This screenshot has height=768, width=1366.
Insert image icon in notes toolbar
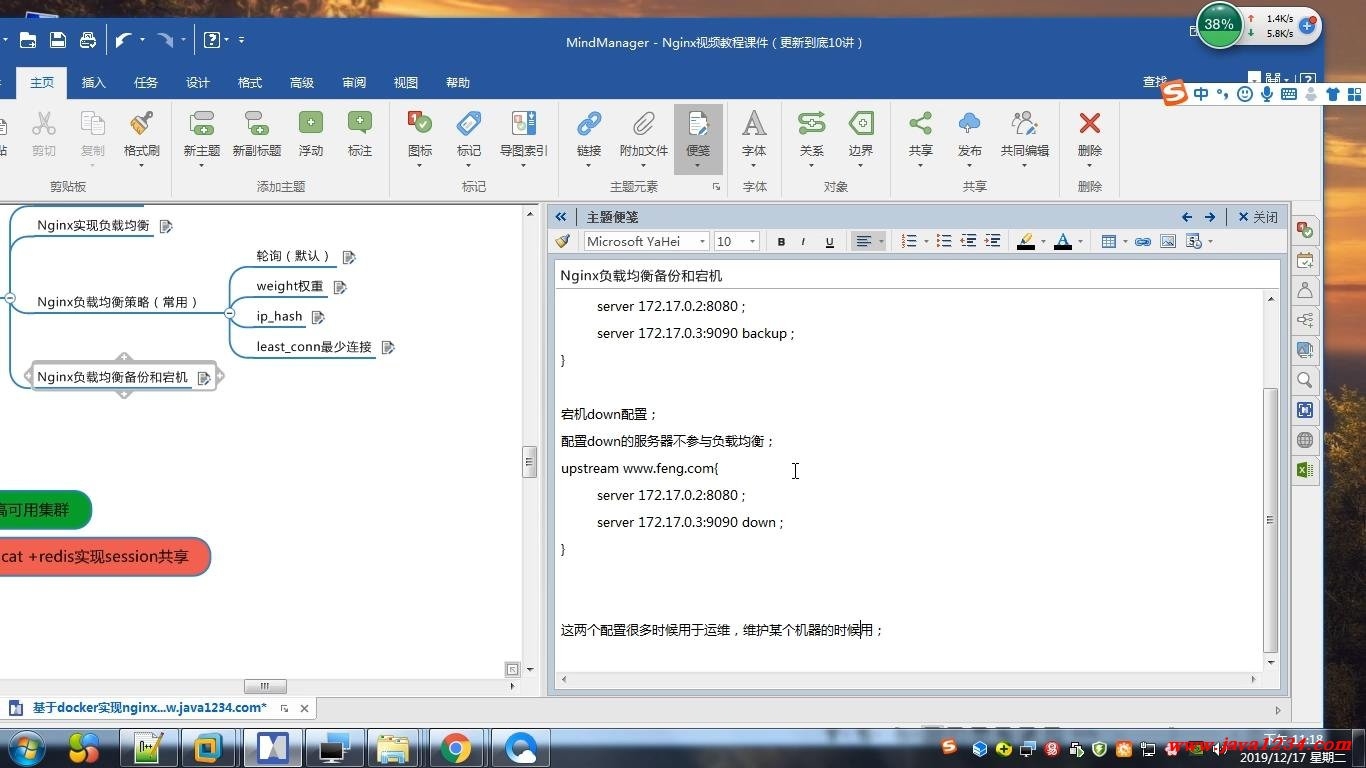pyautogui.click(x=1167, y=241)
